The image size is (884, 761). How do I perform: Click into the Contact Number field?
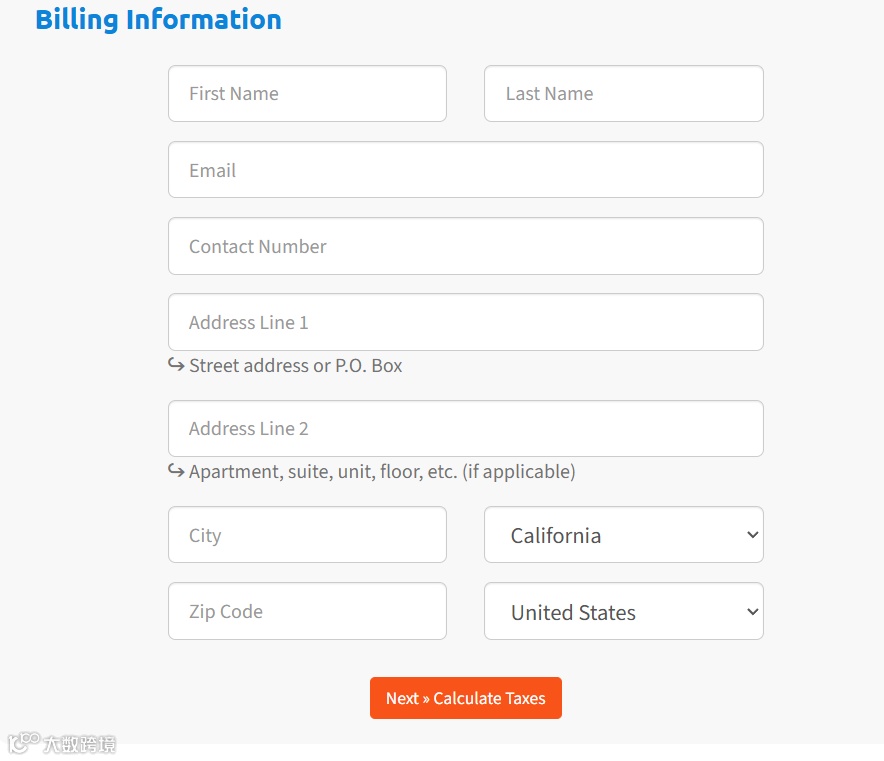465,246
